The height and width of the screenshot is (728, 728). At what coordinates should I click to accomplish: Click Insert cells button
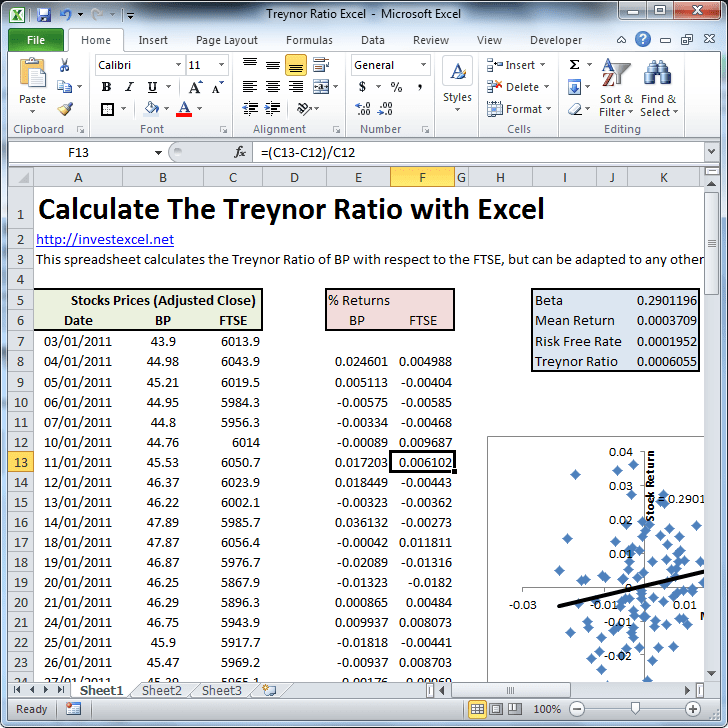[515, 65]
